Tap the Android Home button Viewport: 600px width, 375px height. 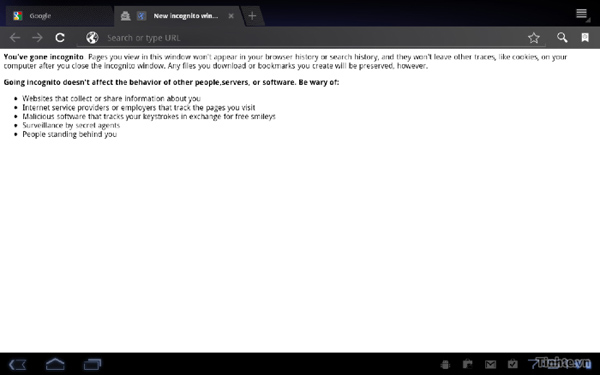point(55,364)
